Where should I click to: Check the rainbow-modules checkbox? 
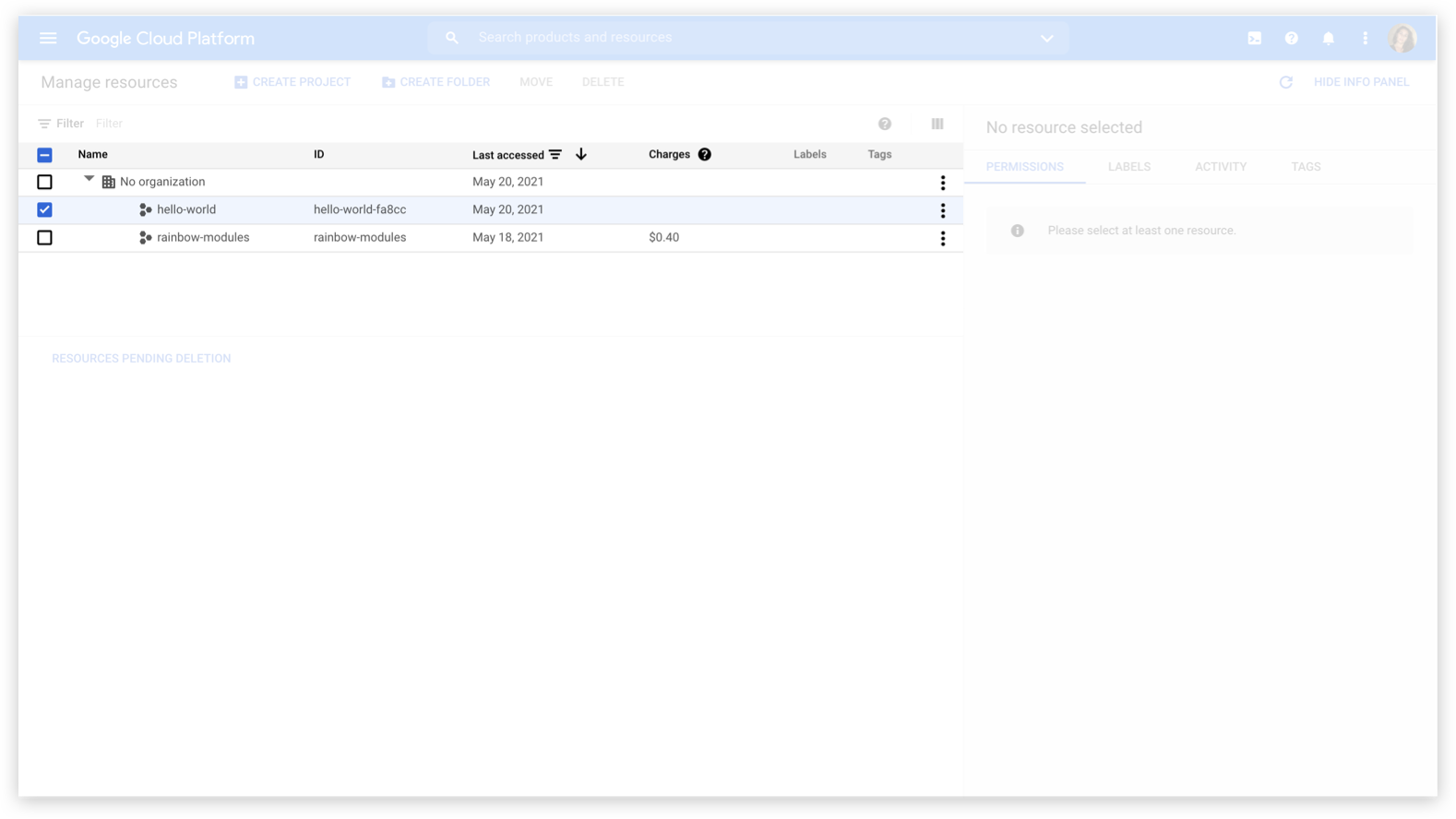pyautogui.click(x=44, y=238)
